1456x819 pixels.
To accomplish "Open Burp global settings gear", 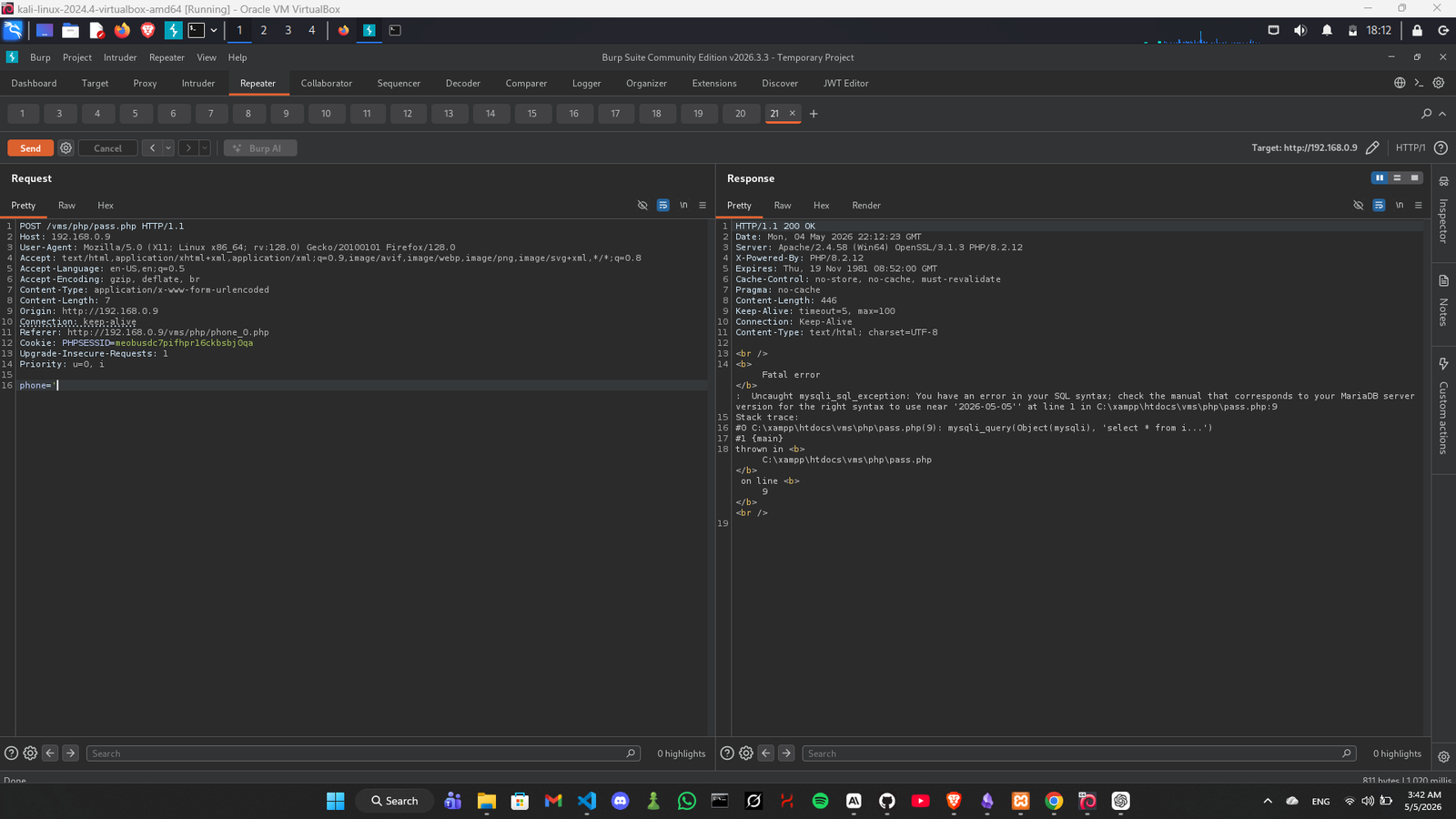I will [1439, 83].
